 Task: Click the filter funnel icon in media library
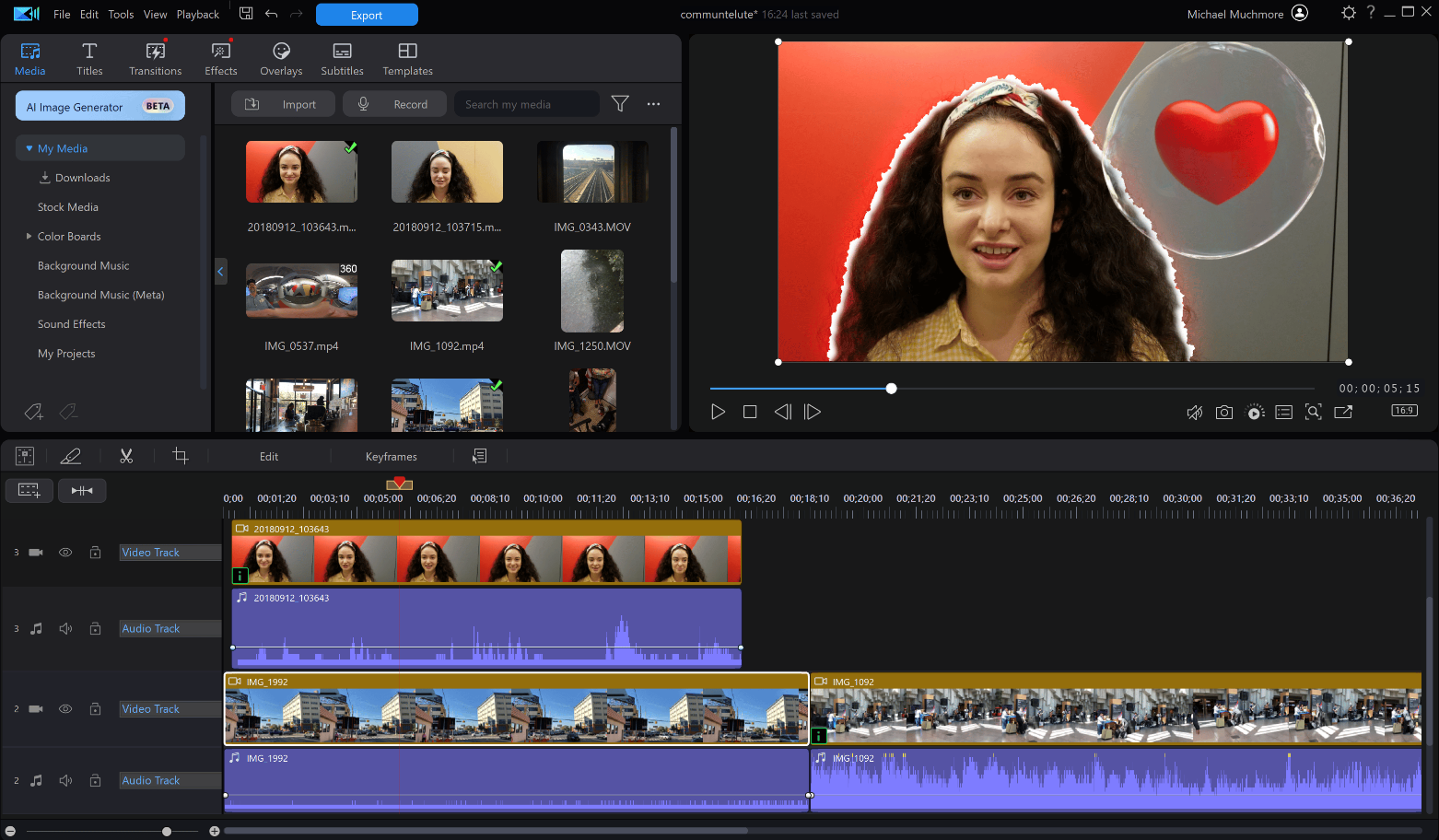pyautogui.click(x=620, y=104)
